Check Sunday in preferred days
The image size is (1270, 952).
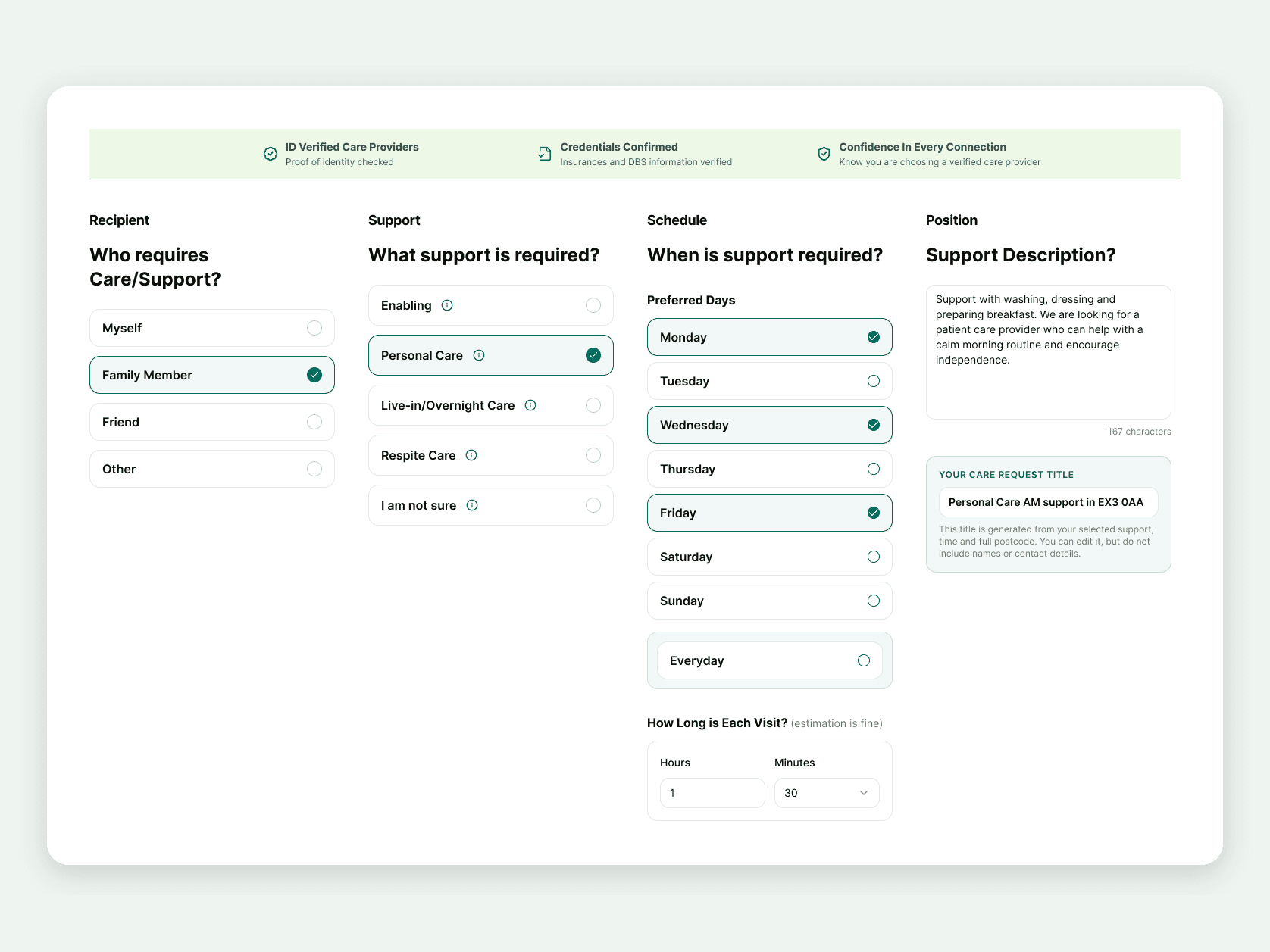click(x=770, y=601)
